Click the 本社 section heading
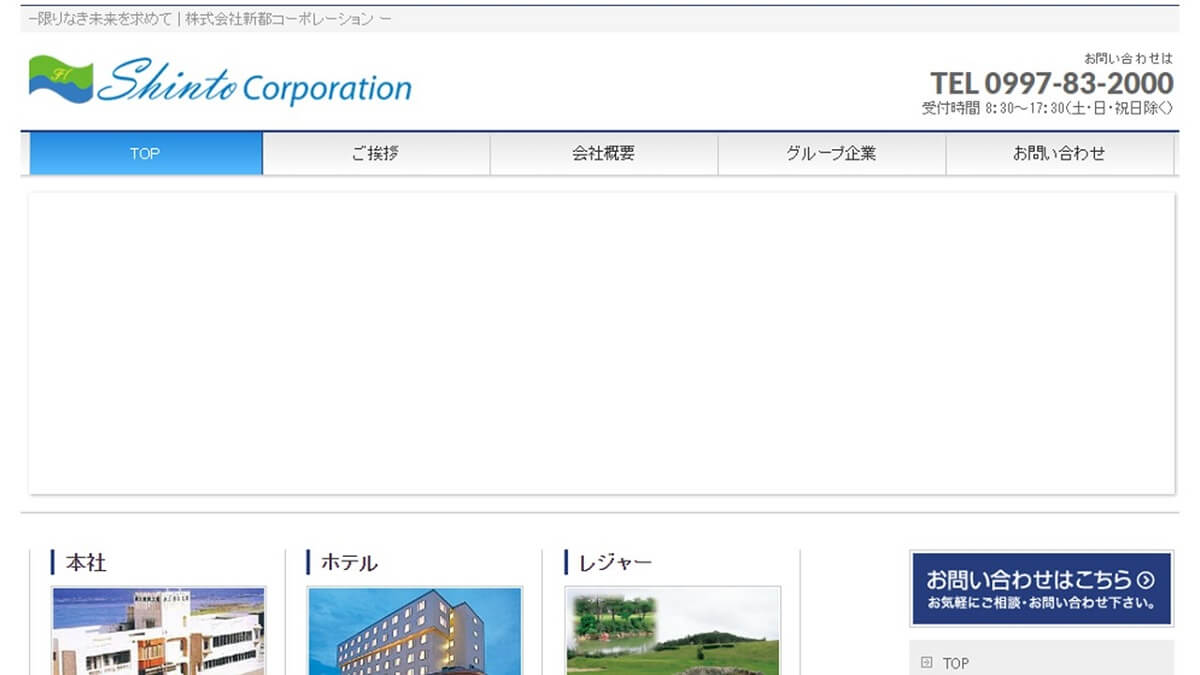1200x675 pixels. 86,563
